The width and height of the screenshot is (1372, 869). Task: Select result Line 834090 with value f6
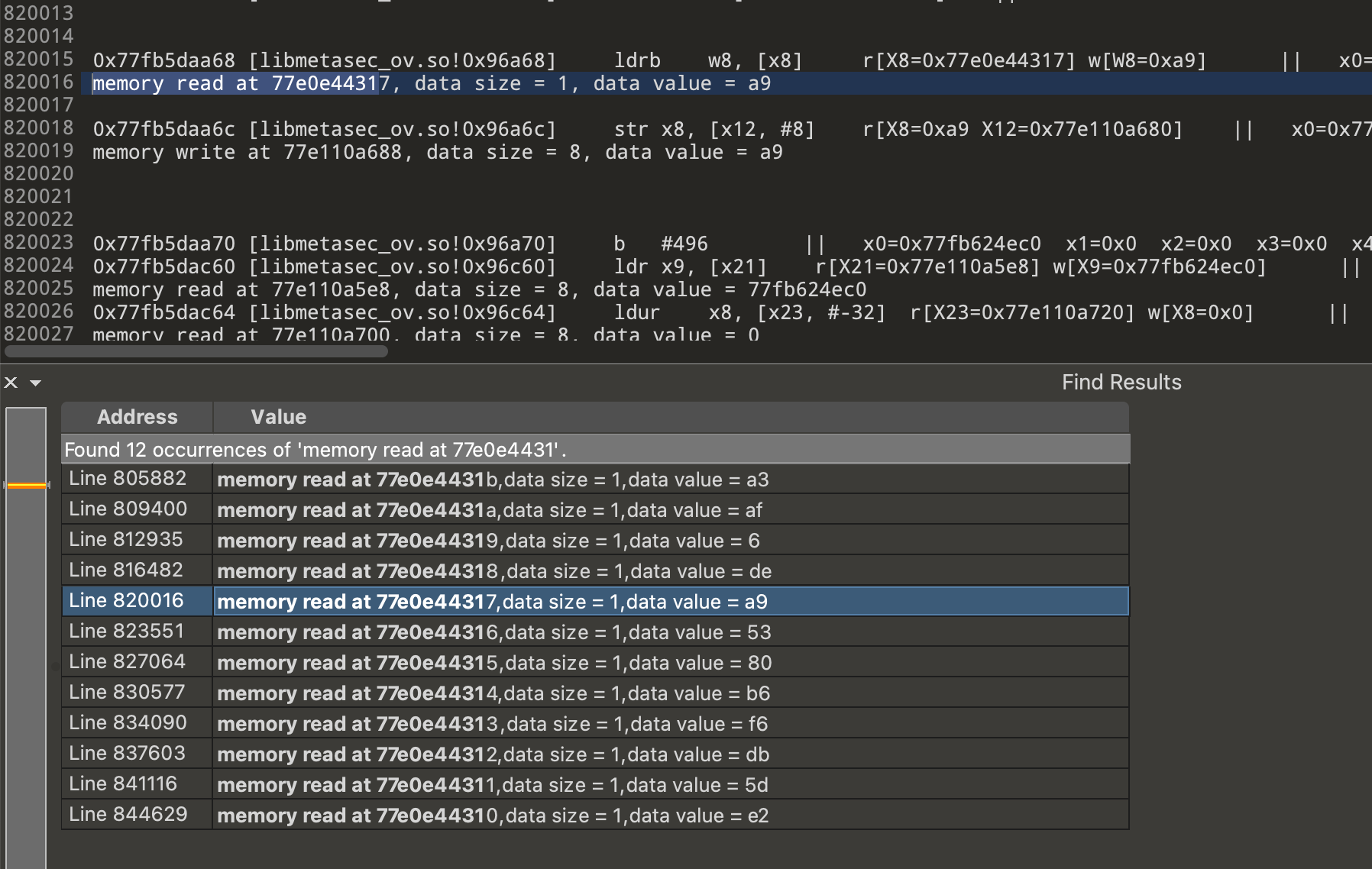(492, 724)
